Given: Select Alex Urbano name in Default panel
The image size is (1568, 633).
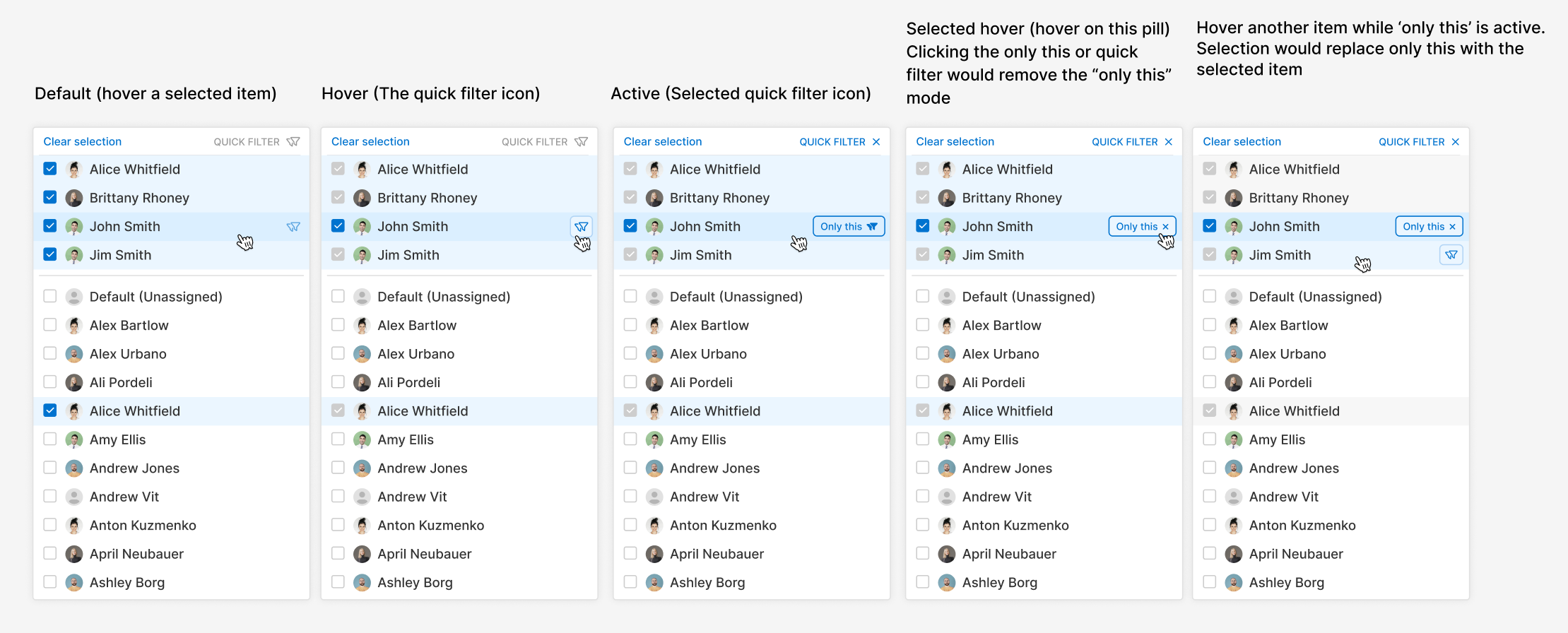Looking at the screenshot, I should click(x=128, y=354).
